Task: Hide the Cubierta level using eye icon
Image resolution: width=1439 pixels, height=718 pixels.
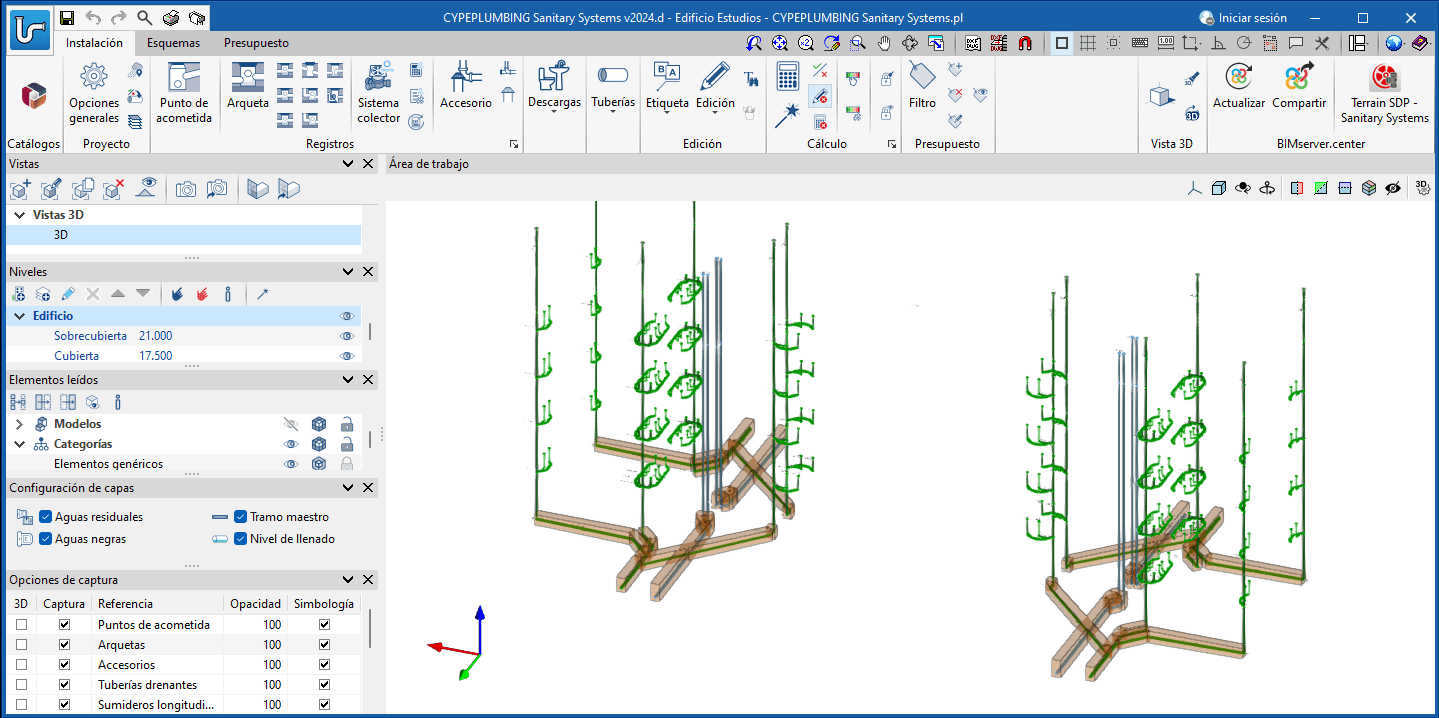Action: [347, 356]
